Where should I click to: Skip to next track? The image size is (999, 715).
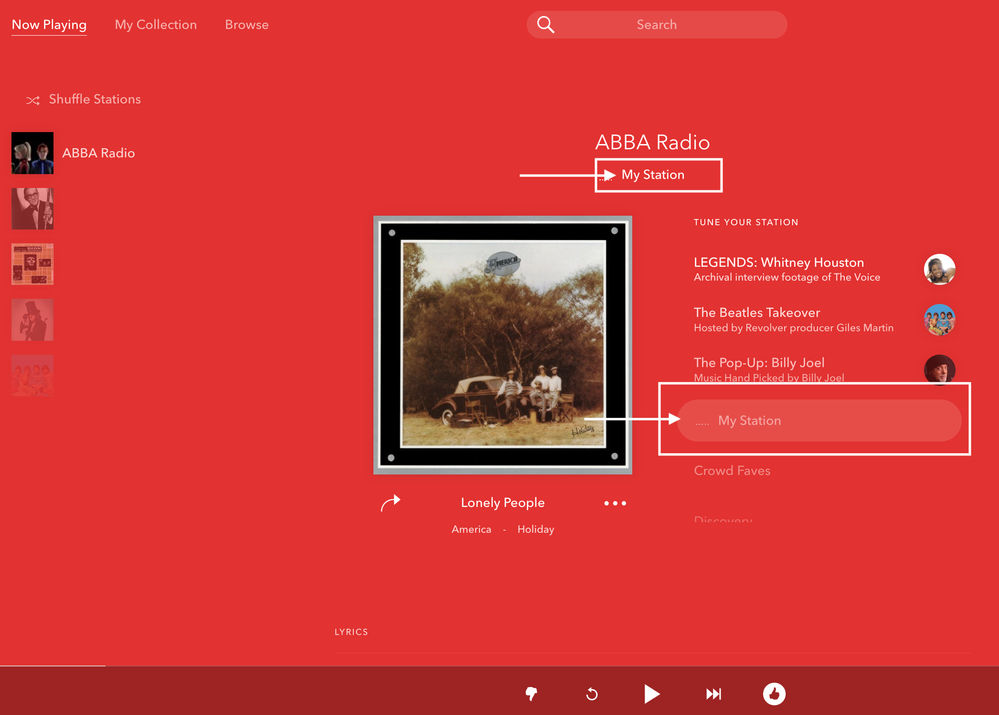click(x=714, y=694)
